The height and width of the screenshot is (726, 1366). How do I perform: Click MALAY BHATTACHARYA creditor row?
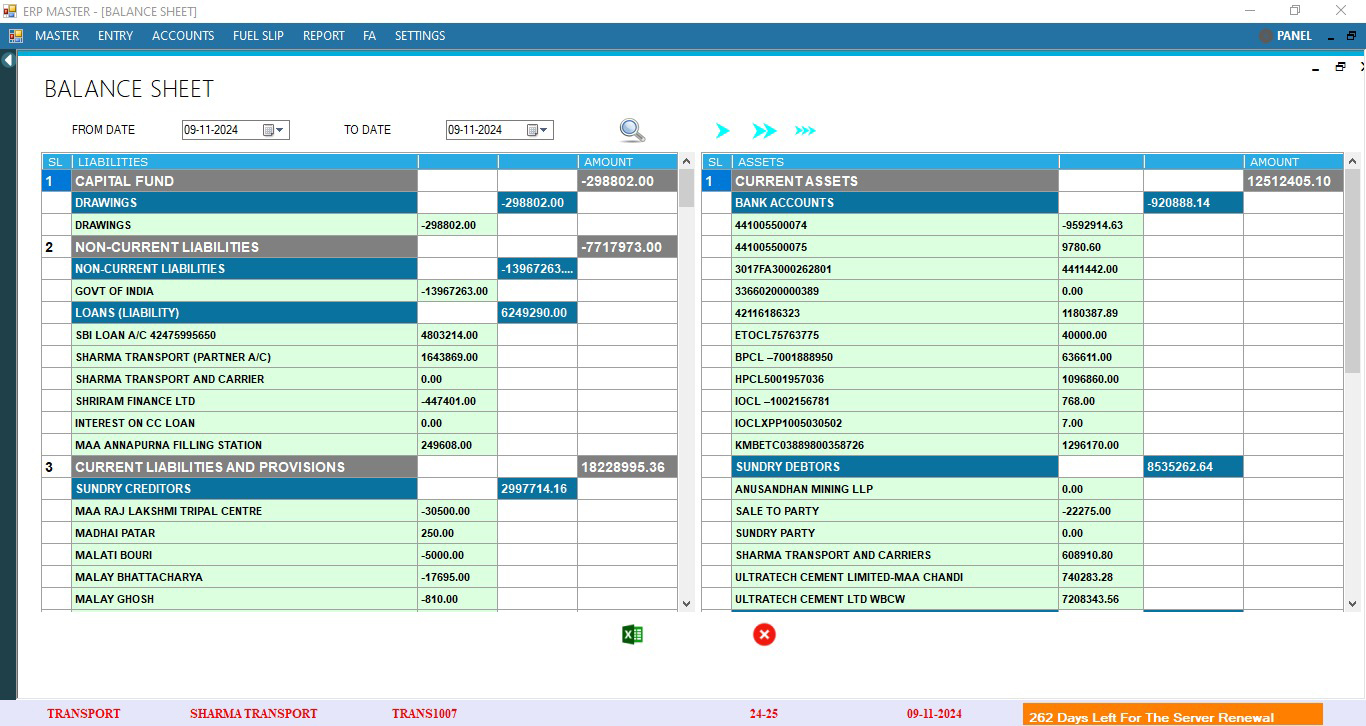pos(359,577)
